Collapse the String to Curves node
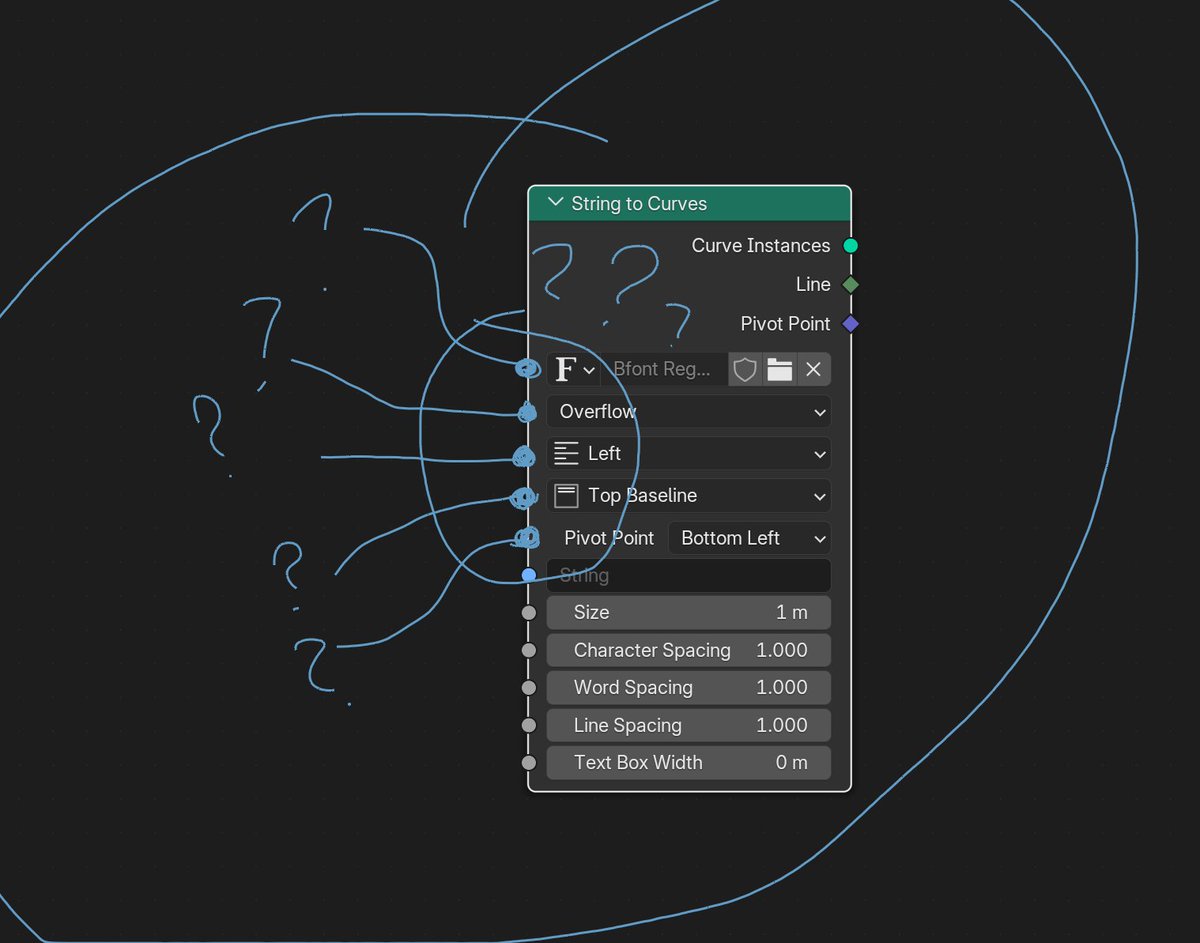The height and width of the screenshot is (943, 1200). [x=556, y=203]
